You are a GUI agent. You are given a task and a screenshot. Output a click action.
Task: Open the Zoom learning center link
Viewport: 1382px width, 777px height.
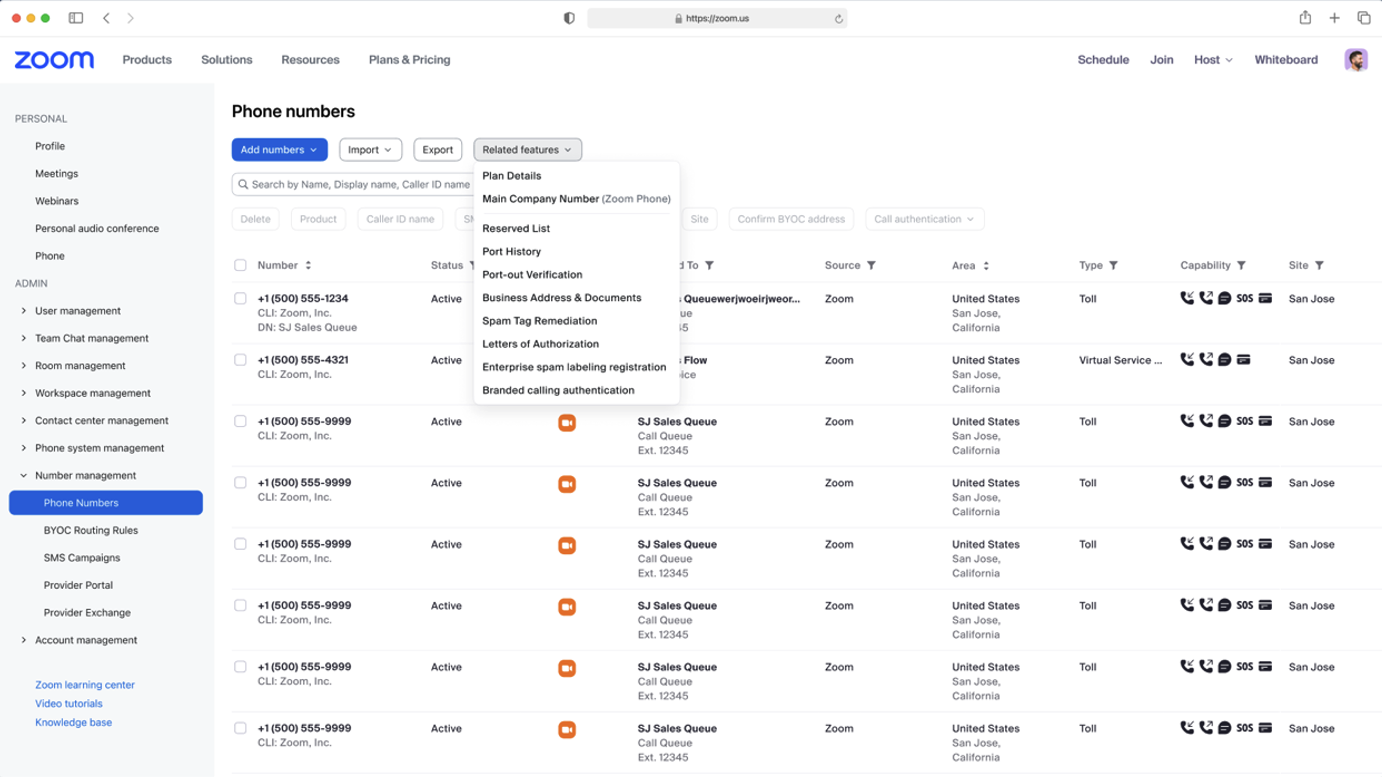tap(85, 685)
